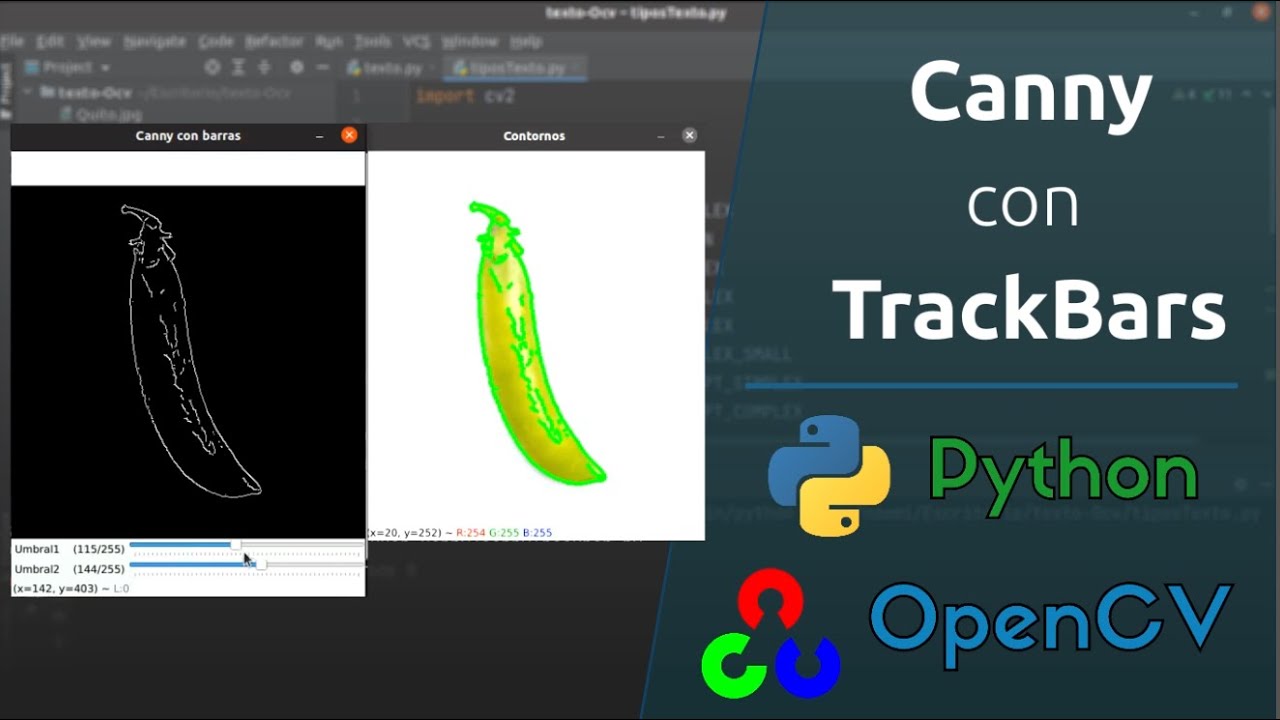Open the Window menu in PyCharm
The height and width of the screenshot is (720, 1280).
[x=470, y=42]
